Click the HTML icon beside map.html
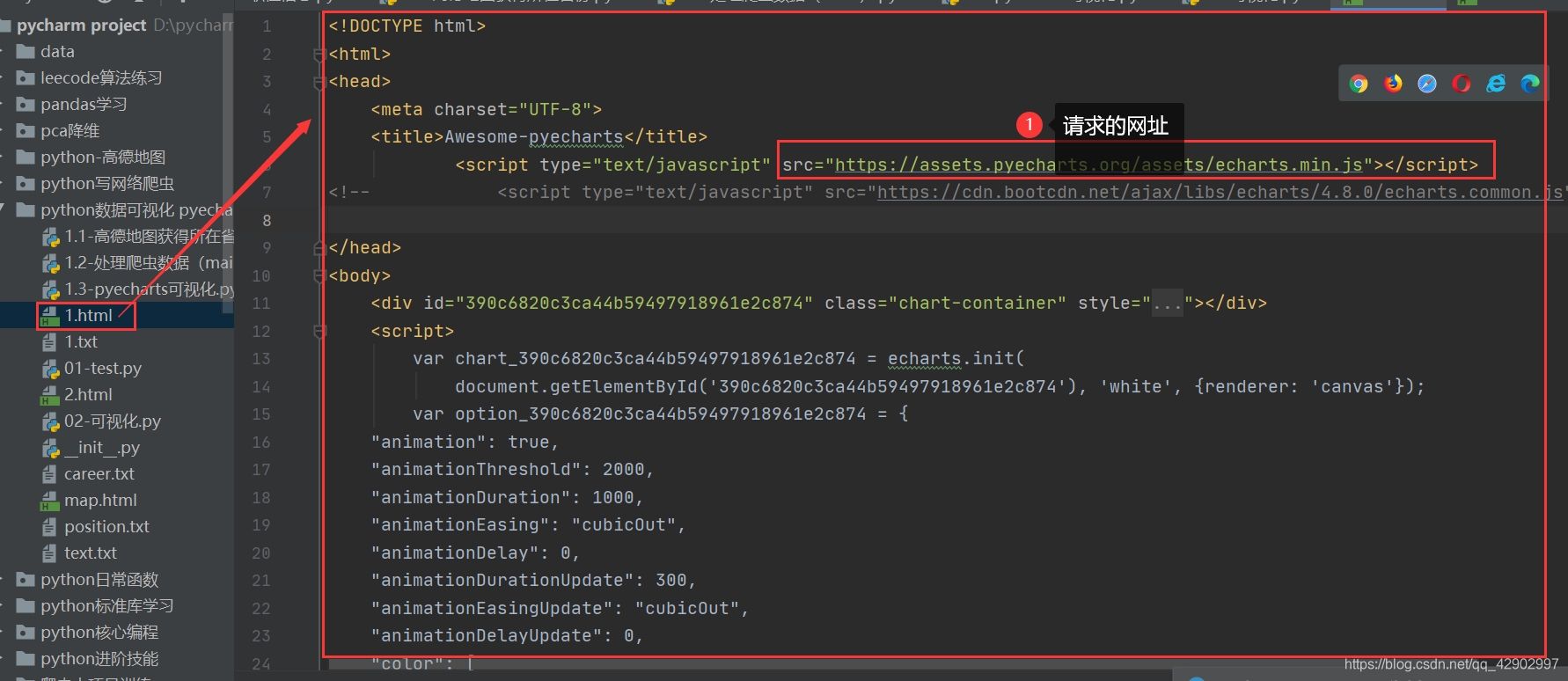Screen dimensions: 1568x681 50,501
